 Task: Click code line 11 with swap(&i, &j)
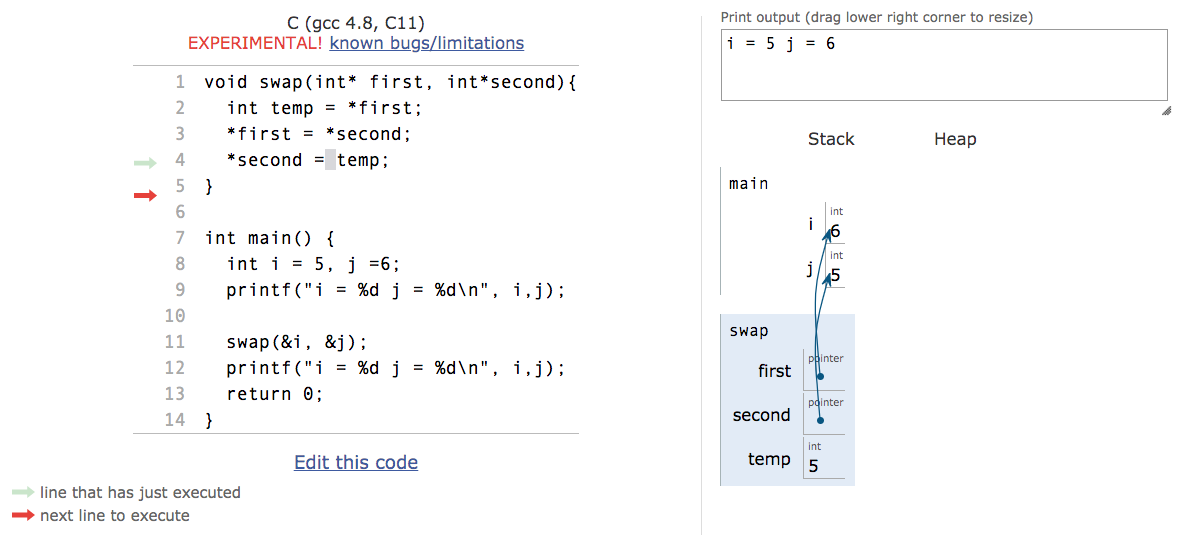297,342
